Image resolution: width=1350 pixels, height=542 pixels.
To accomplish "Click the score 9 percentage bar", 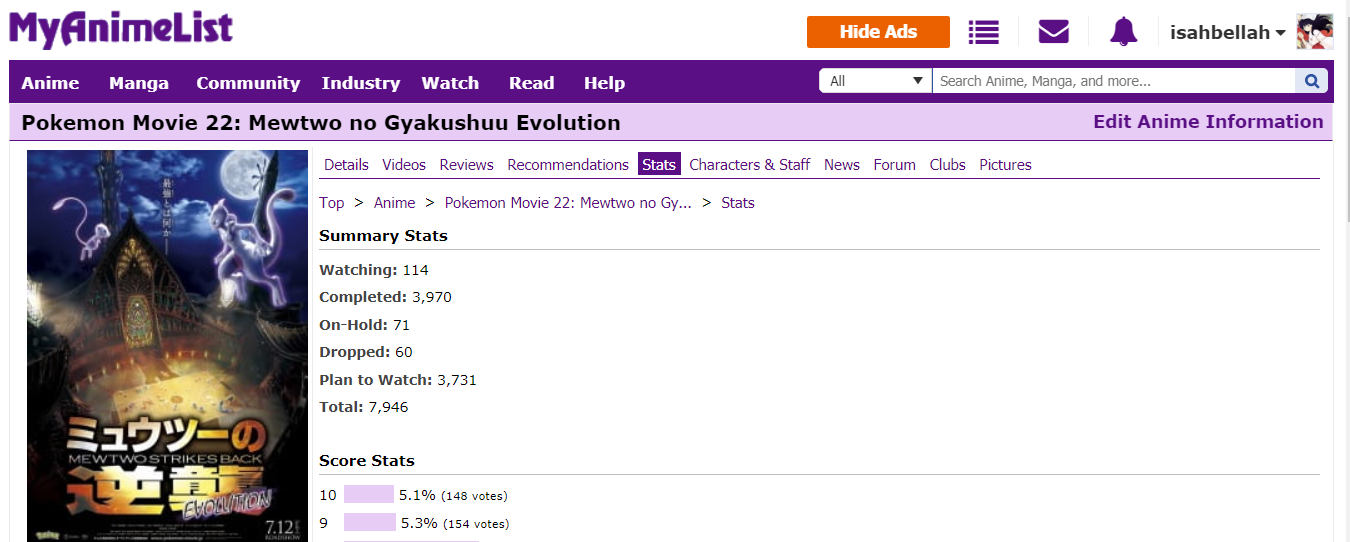I will (370, 522).
